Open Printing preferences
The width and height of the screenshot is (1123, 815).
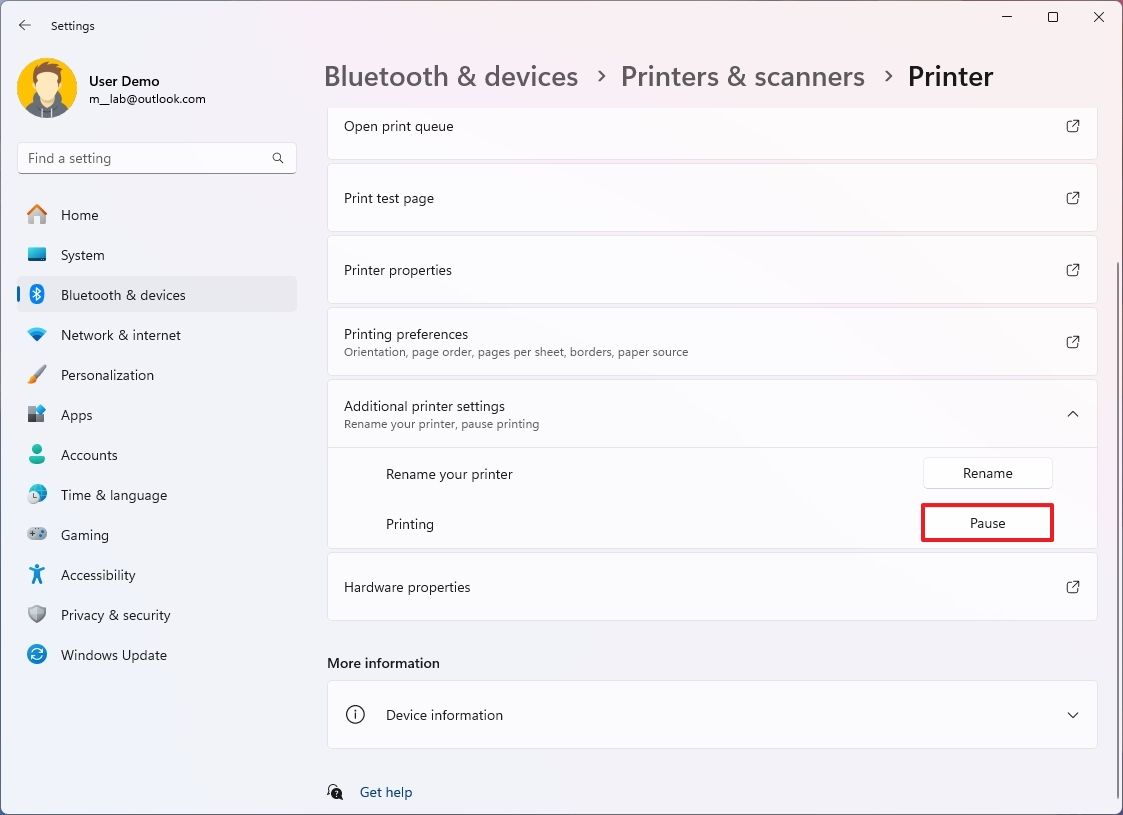coord(1072,341)
